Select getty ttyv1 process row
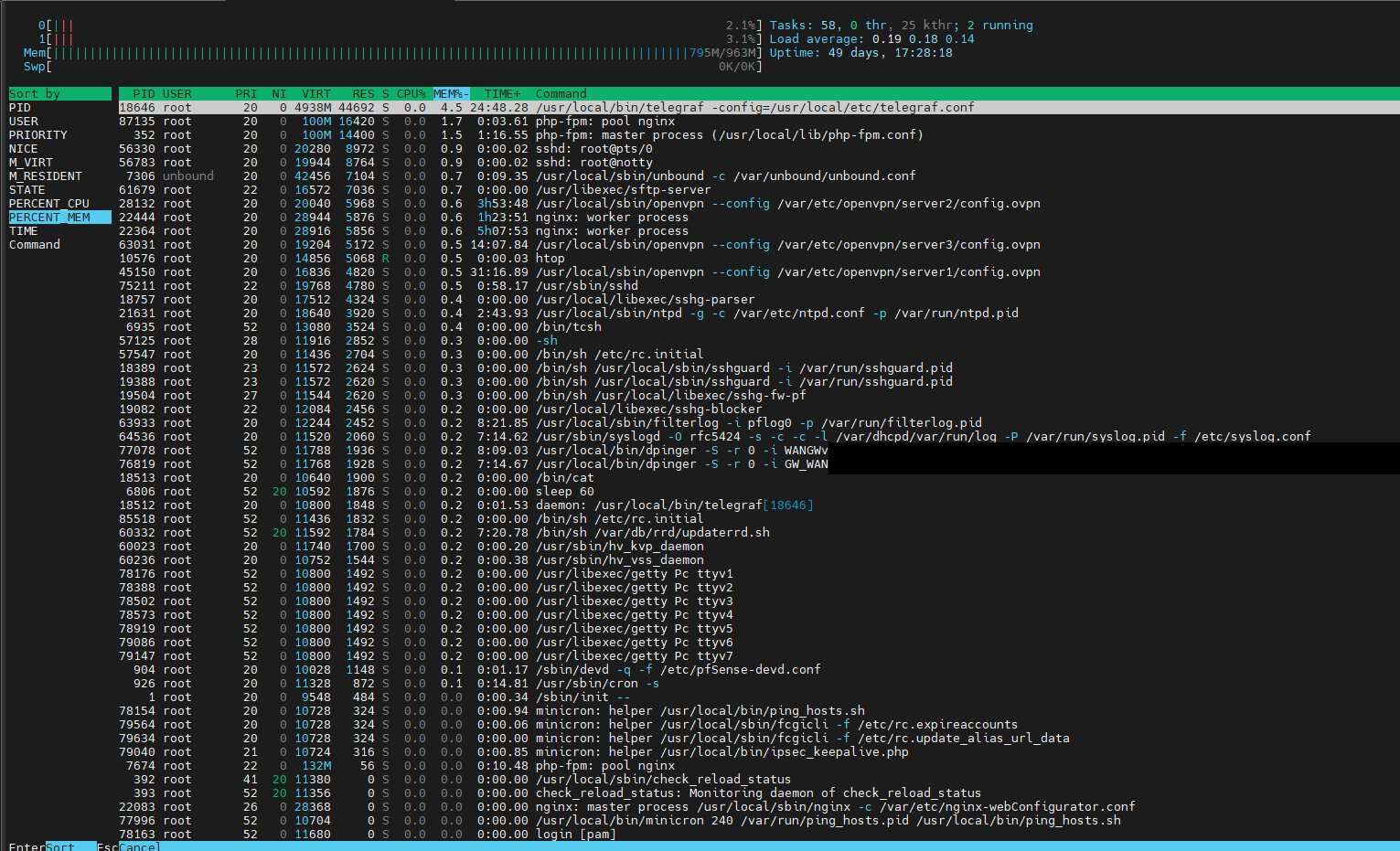1400x851 pixels. 759,574
